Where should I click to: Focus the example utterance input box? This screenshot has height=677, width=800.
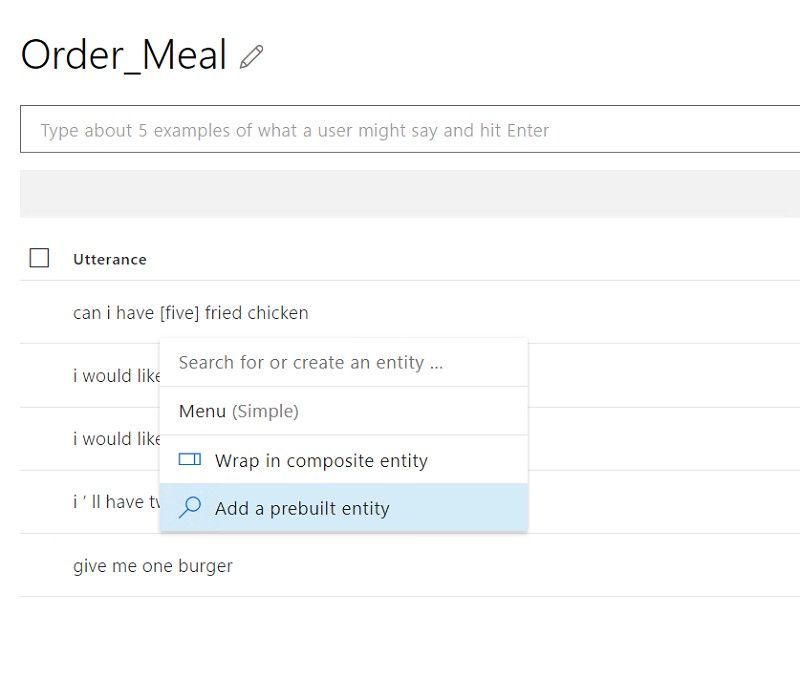tap(410, 129)
